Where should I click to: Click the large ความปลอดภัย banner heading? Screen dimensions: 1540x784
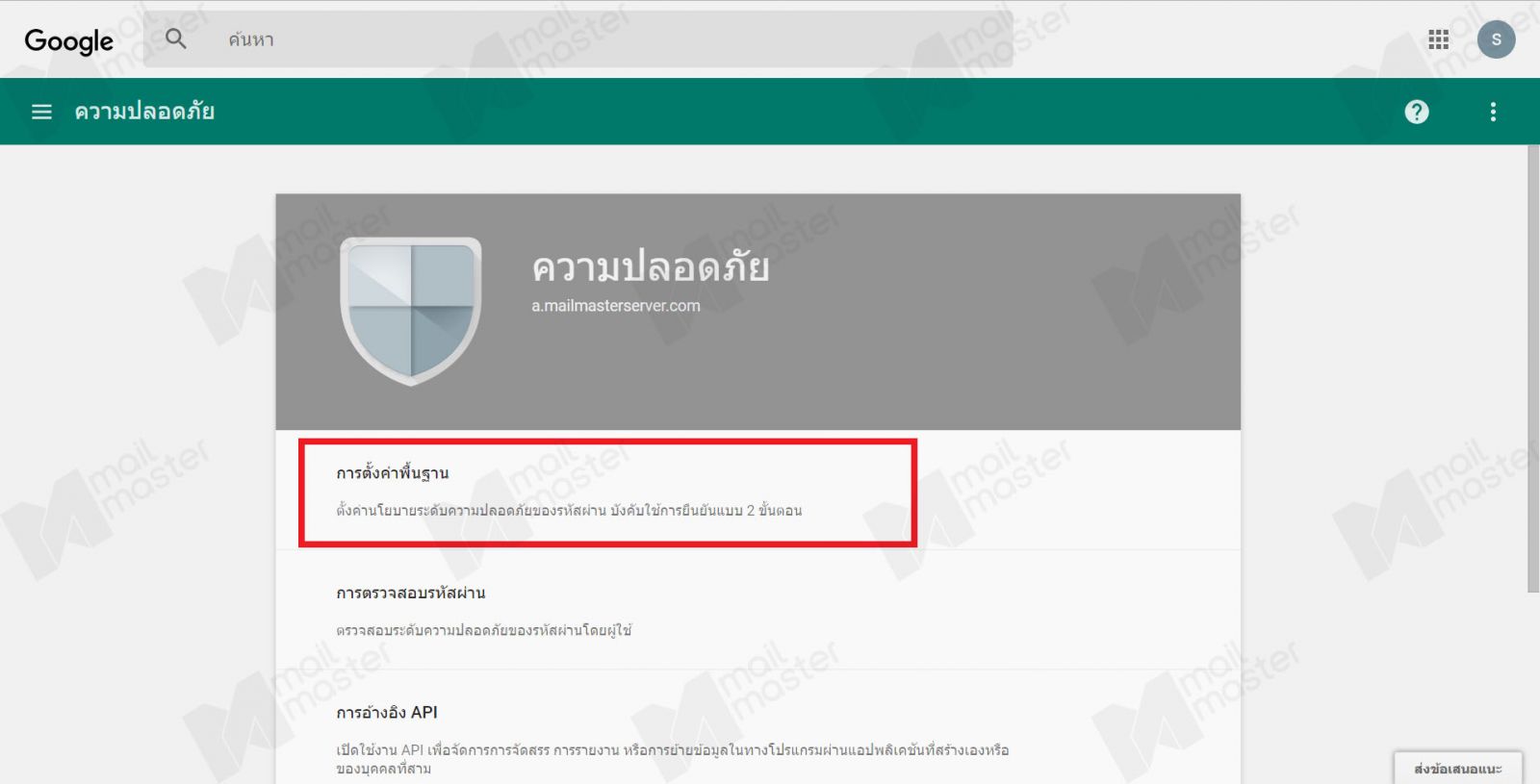(651, 266)
